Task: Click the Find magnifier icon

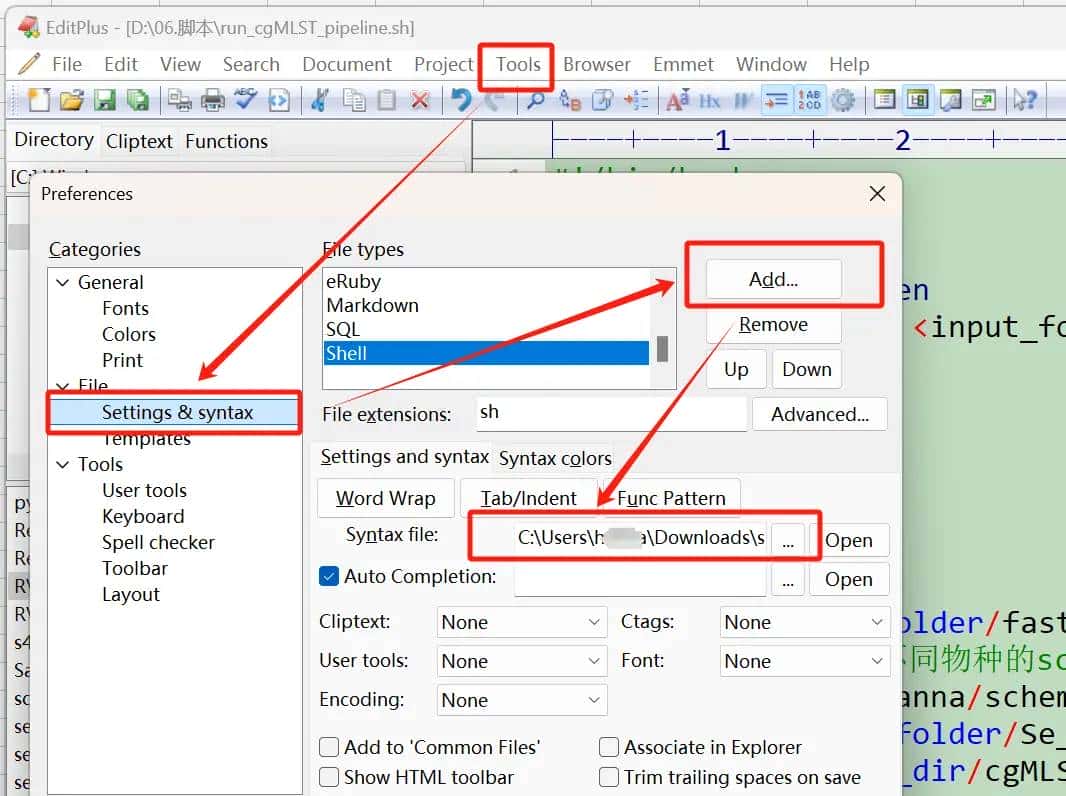Action: [537, 100]
